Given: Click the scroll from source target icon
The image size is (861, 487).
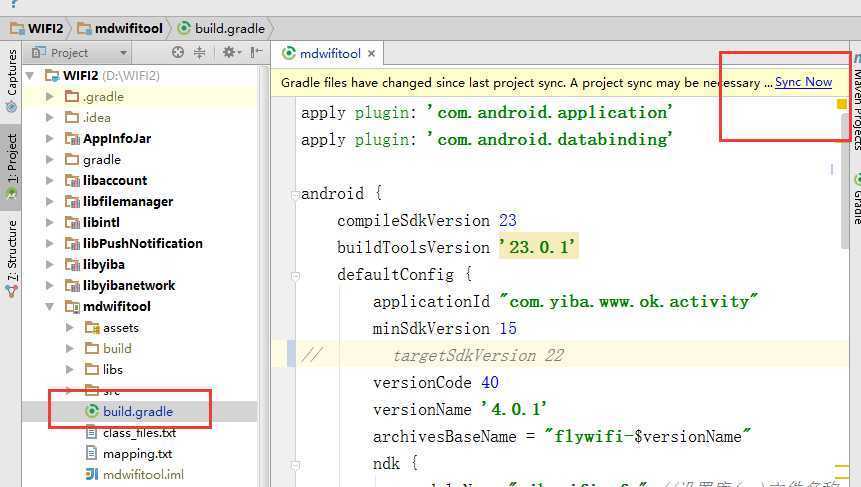Looking at the screenshot, I should point(177,52).
